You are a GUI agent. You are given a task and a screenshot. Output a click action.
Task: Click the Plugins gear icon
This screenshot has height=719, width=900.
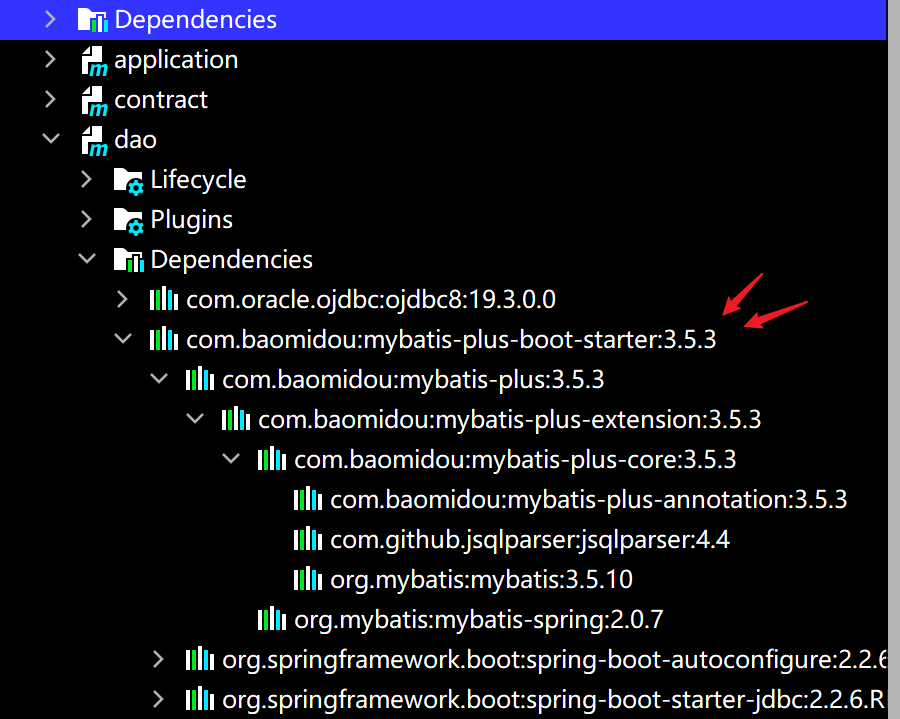(128, 219)
